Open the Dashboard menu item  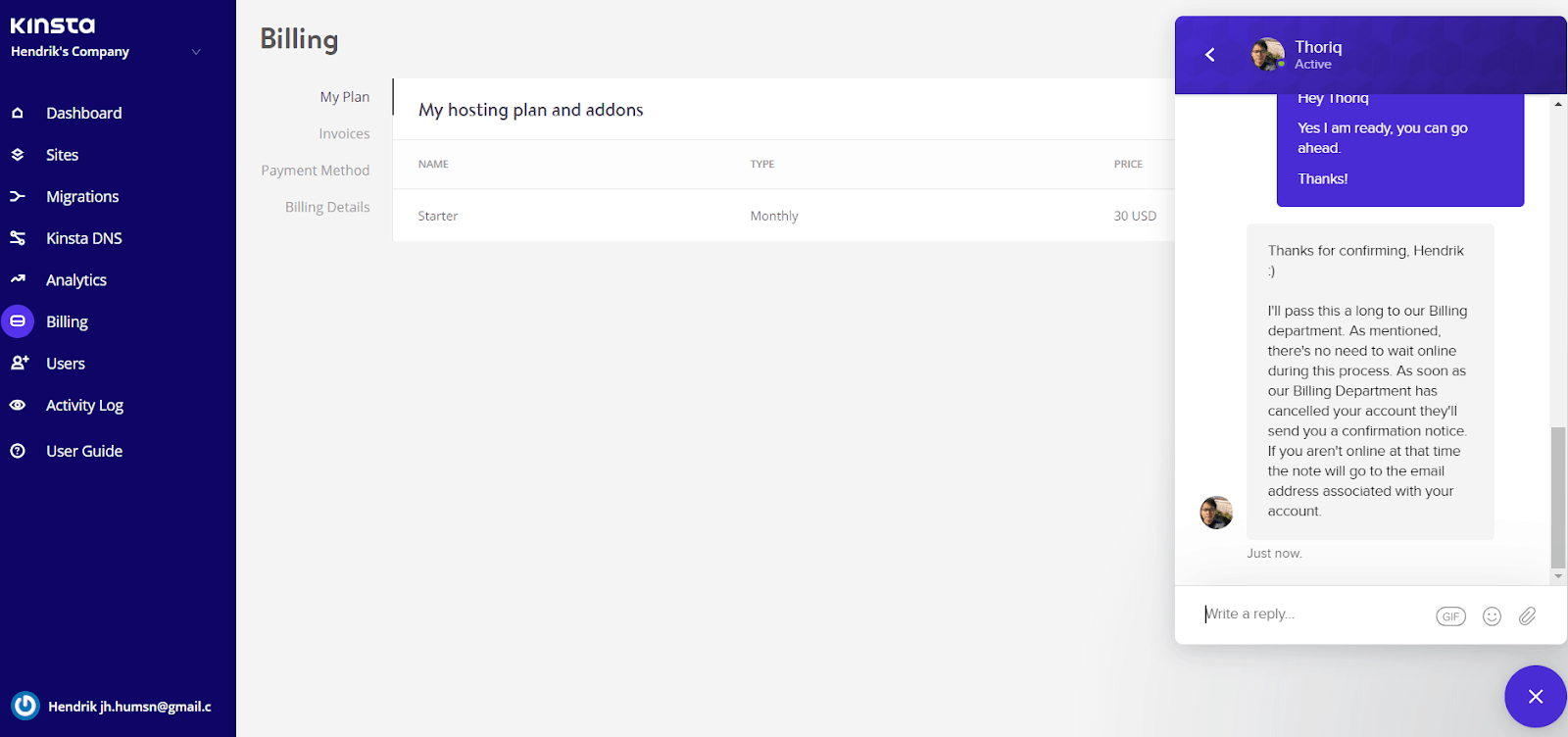point(84,113)
